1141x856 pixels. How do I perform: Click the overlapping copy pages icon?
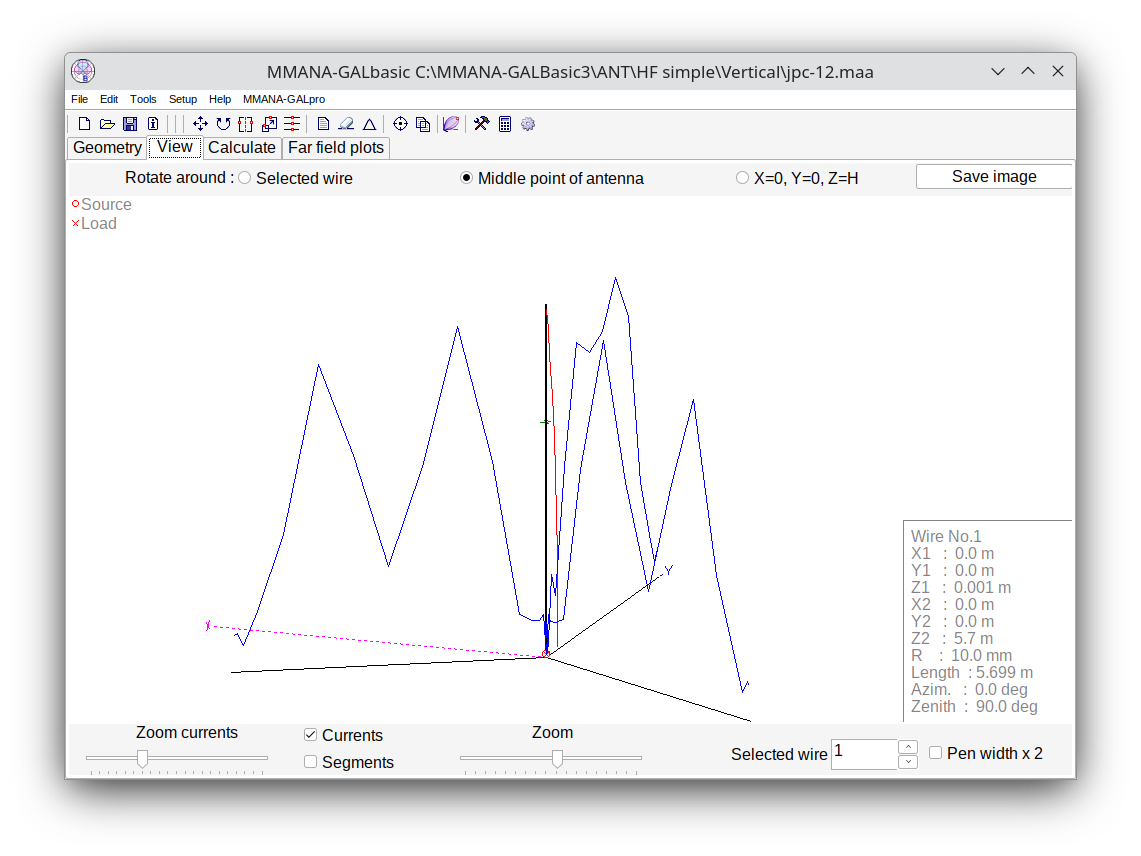423,124
